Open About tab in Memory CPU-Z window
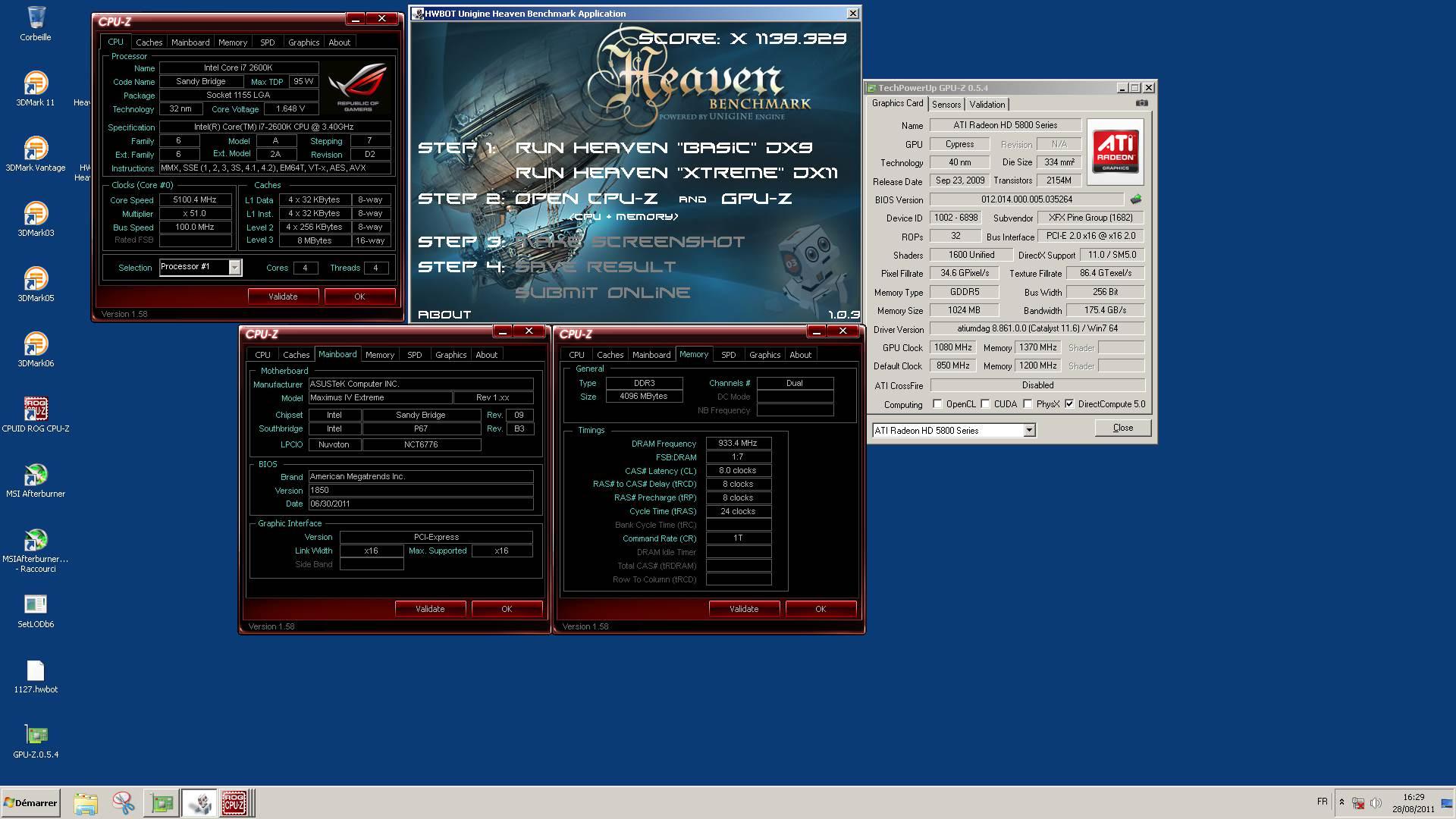Viewport: 1456px width, 819px height. tap(800, 355)
